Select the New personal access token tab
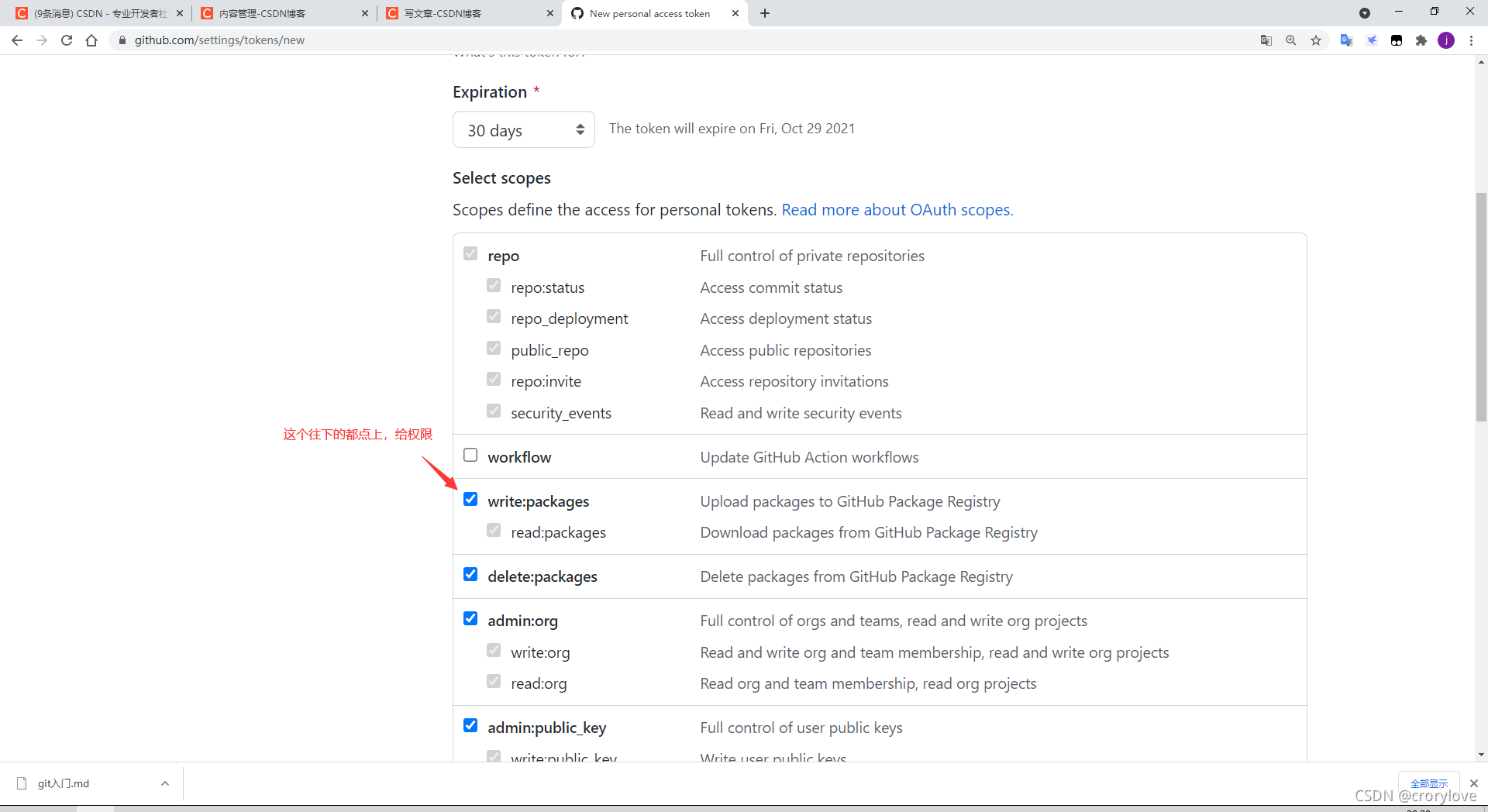The width and height of the screenshot is (1488, 812). click(655, 13)
